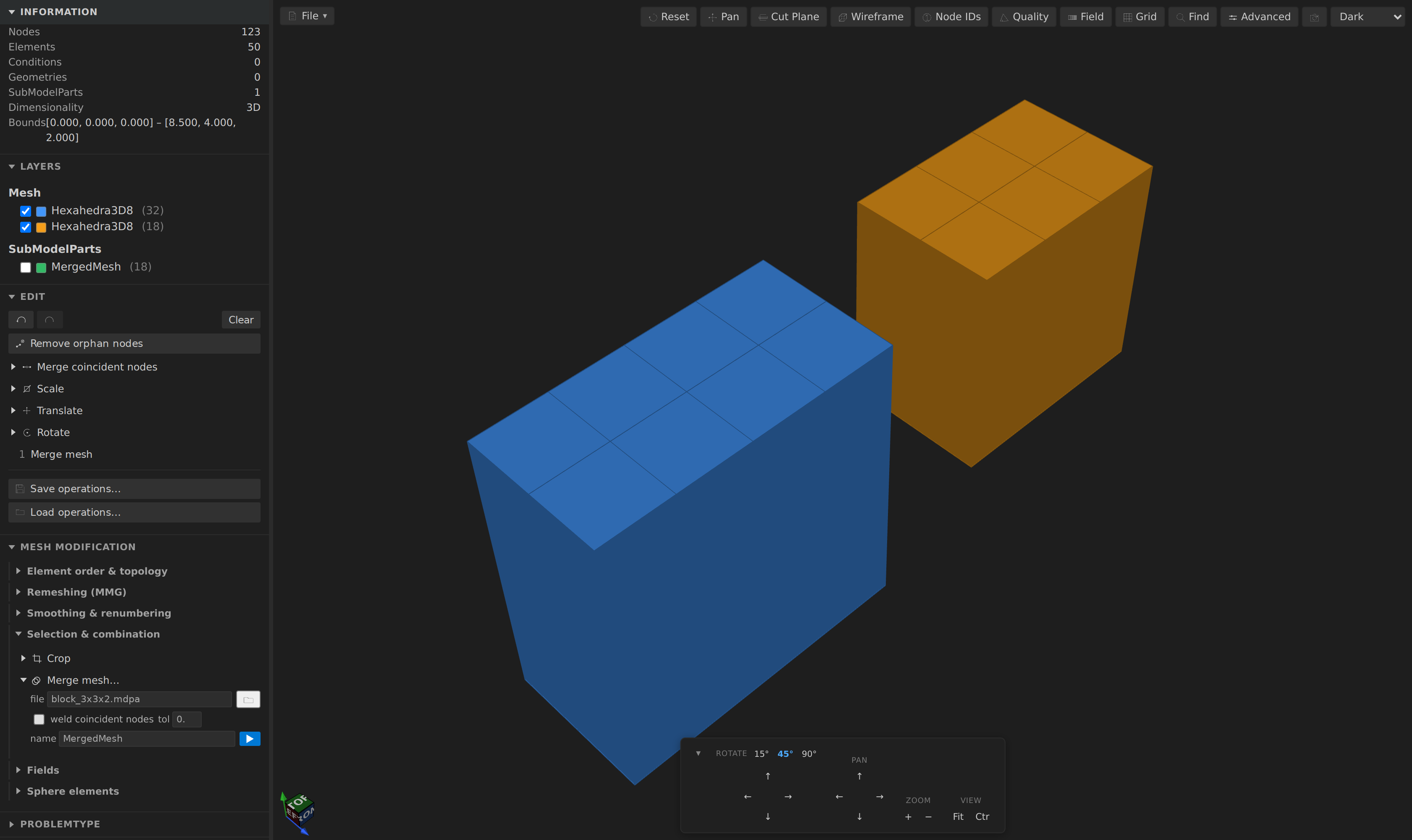1412x840 pixels.
Task: Show Node IDs in the viewport
Action: [x=951, y=16]
